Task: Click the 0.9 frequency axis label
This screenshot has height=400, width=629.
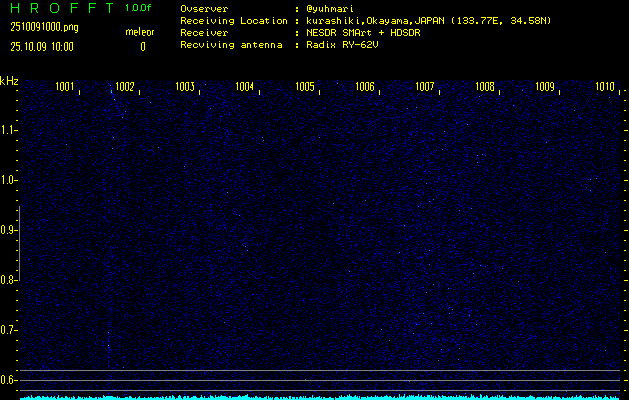Action: (9, 230)
